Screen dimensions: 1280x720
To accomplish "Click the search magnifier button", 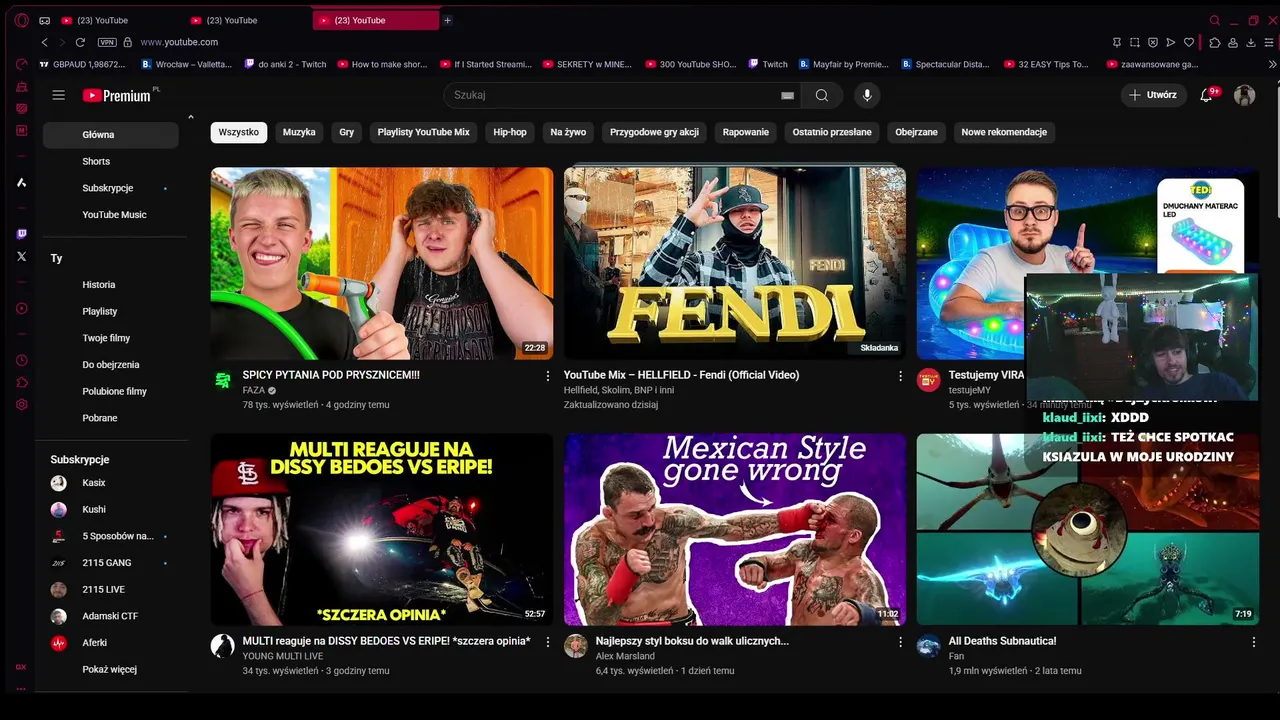I will coord(821,95).
